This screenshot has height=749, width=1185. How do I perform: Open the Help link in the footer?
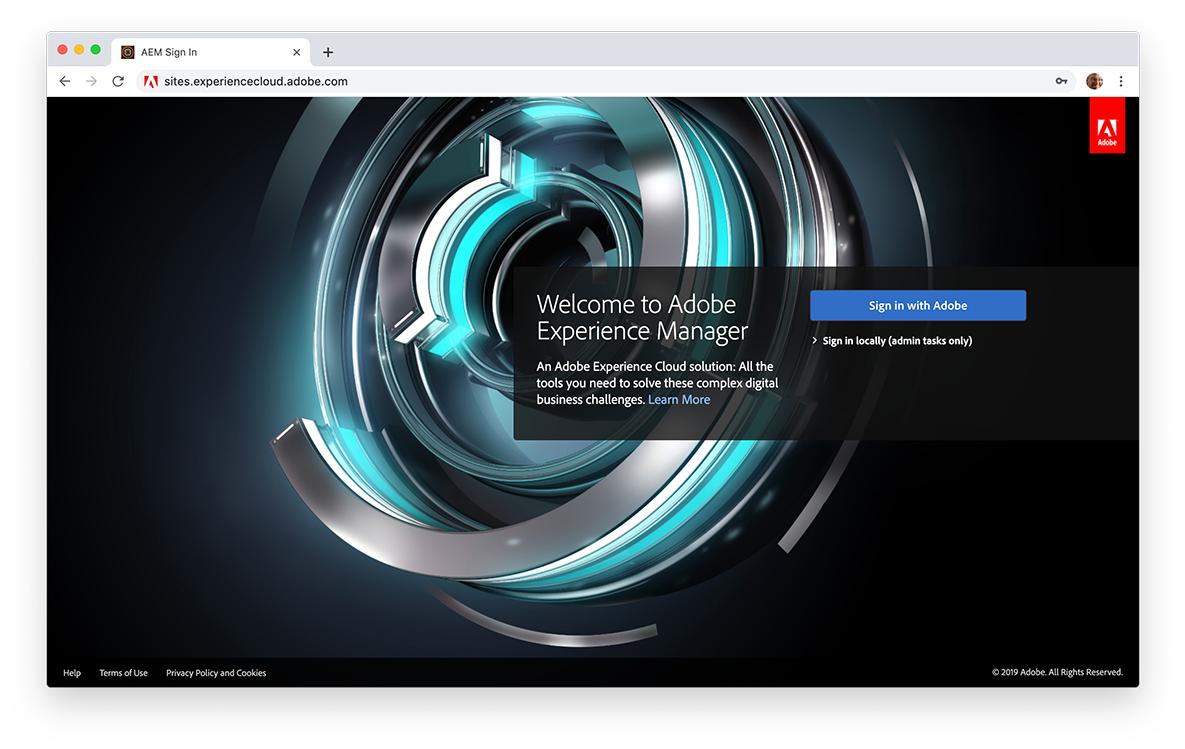72,673
